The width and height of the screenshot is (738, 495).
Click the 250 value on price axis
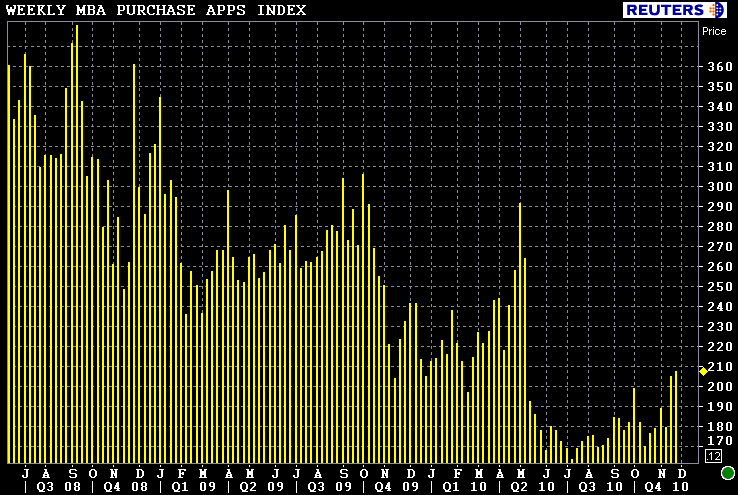click(719, 287)
